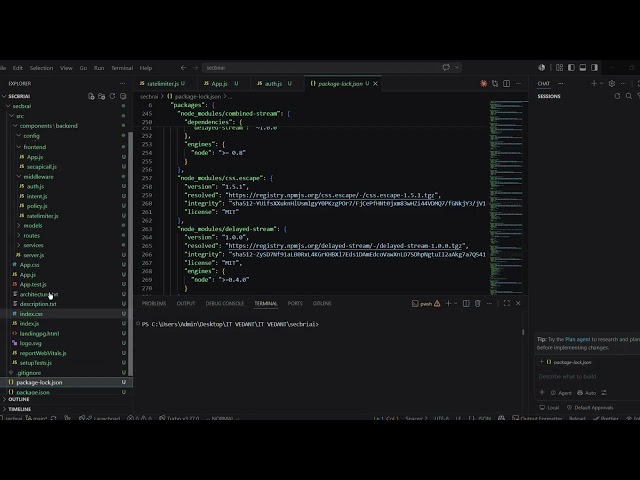Split the editor to the right
Image resolution: width=640 pixels, height=480 pixels.
point(507,83)
